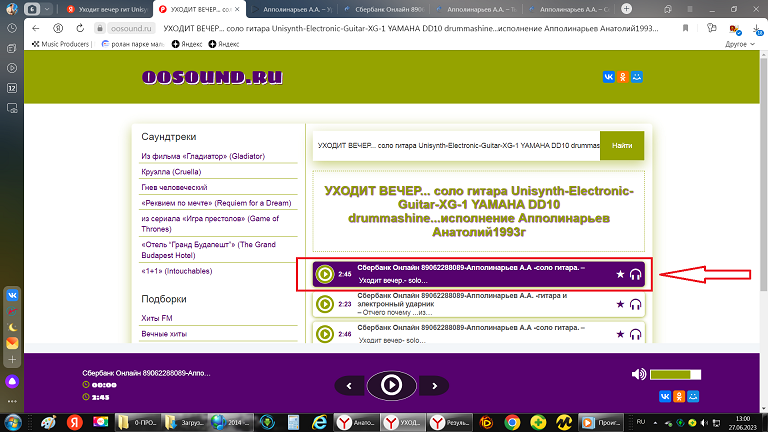Open Alice assistant in browser sidebar
768x432 pixels.
pos(12,382)
